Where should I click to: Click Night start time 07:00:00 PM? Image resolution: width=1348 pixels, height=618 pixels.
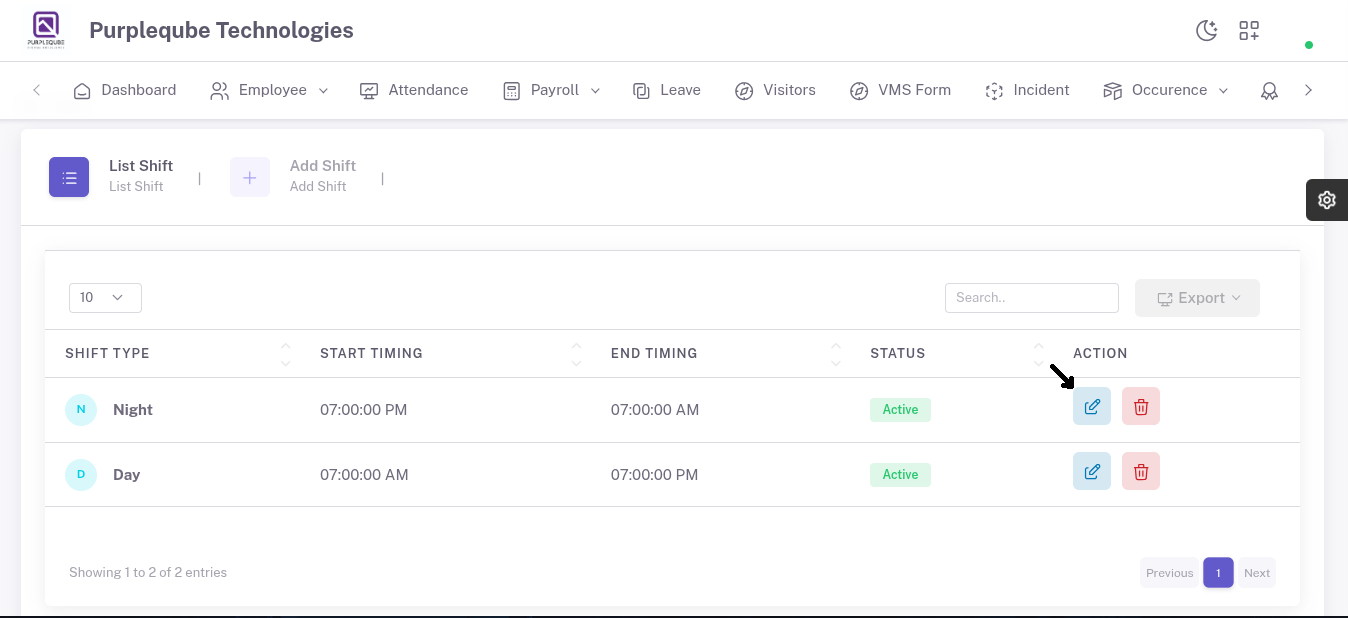(x=363, y=410)
